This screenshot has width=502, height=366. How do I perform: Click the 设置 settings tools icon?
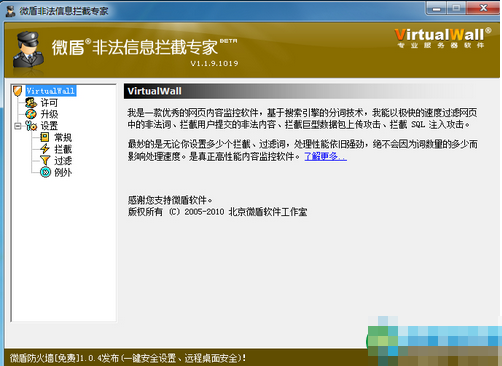click(x=31, y=126)
